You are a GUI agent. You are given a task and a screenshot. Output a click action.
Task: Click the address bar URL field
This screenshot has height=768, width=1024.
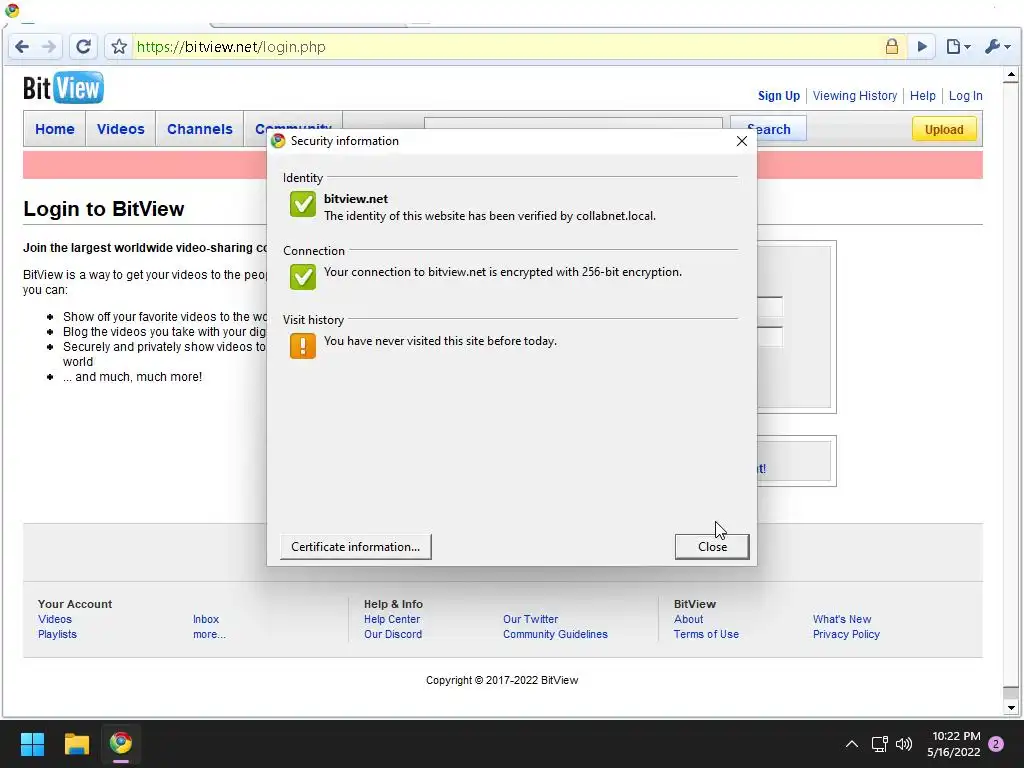click(x=506, y=46)
